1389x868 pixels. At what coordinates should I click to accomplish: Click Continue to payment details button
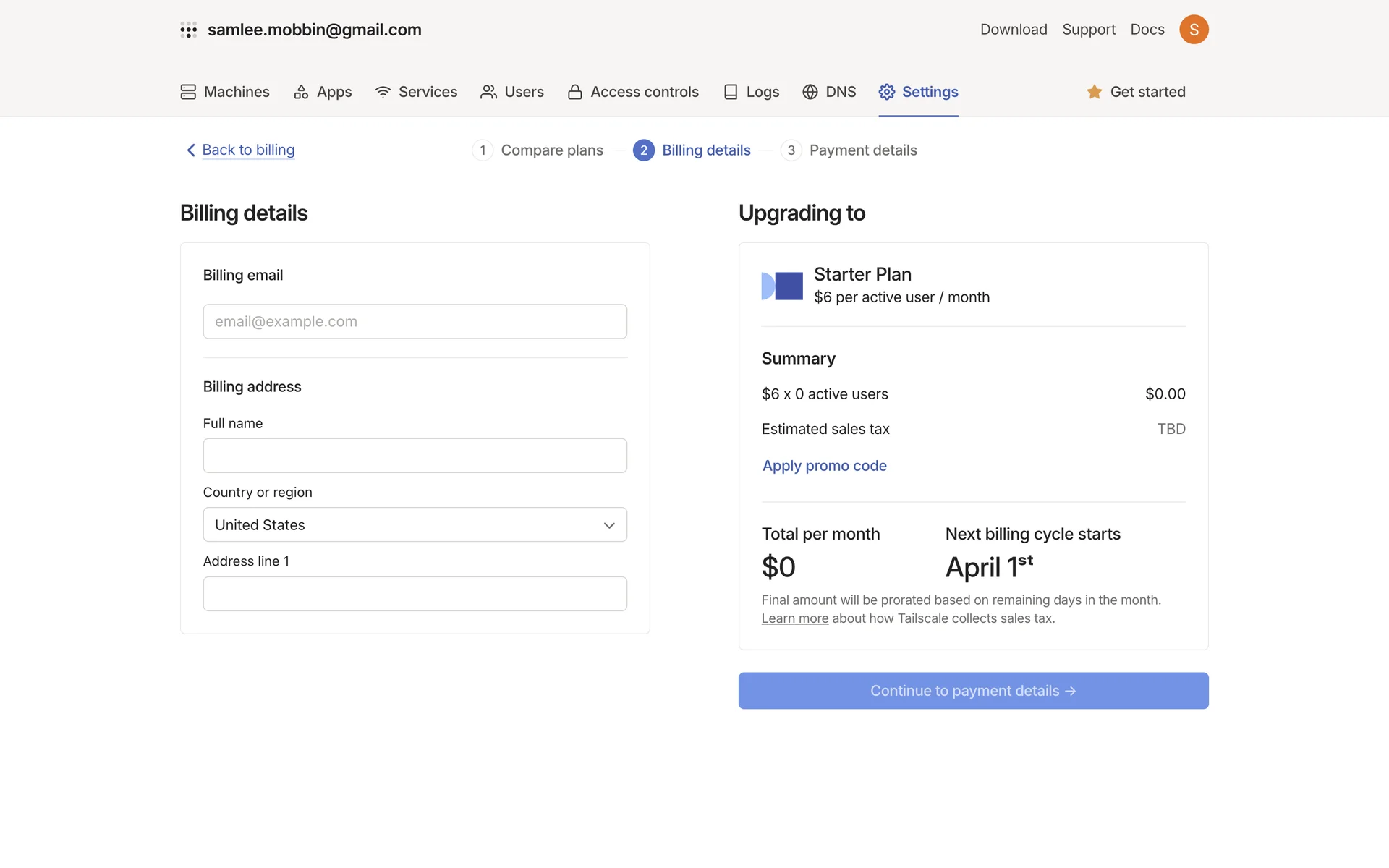coord(973,691)
